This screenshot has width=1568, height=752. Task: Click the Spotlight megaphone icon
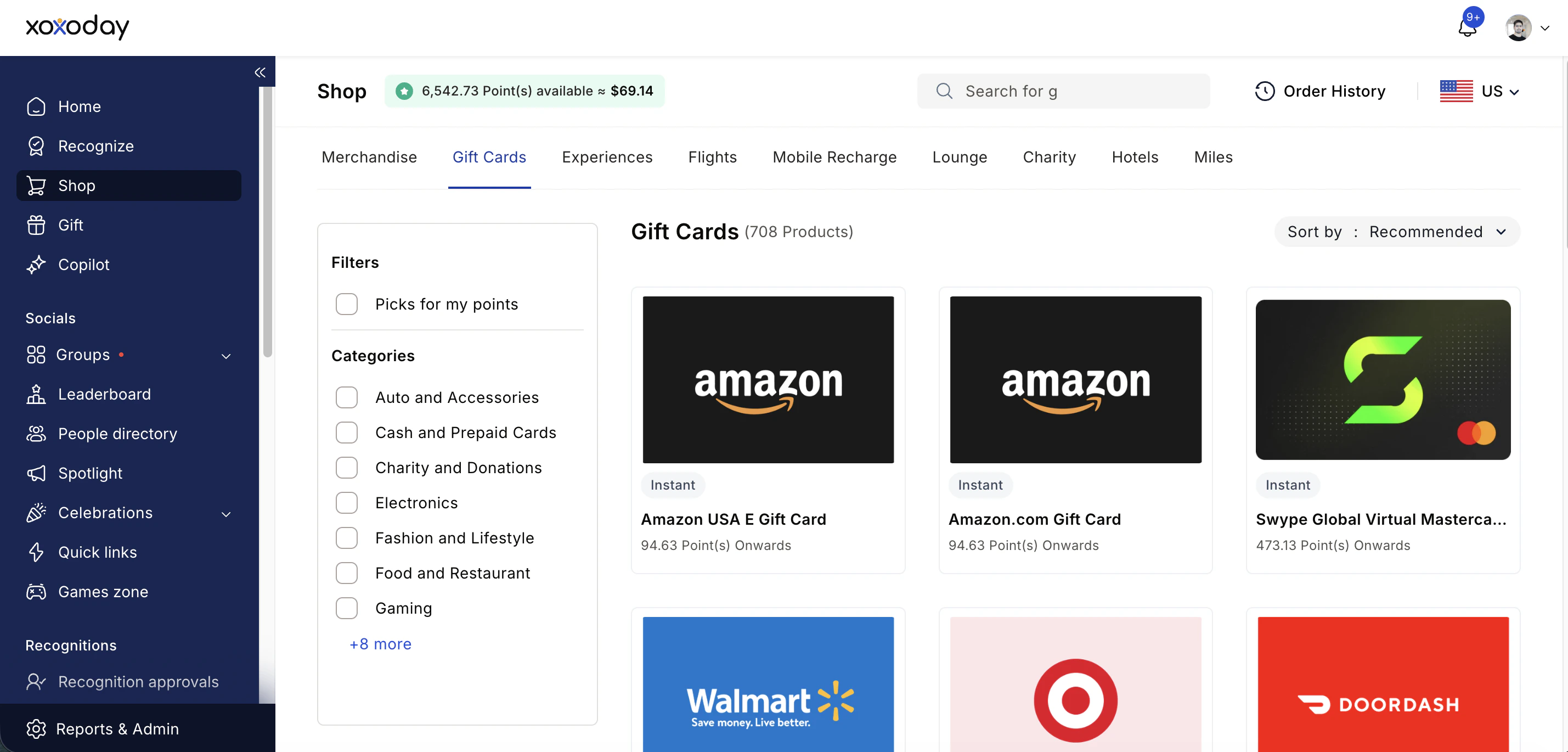36,474
